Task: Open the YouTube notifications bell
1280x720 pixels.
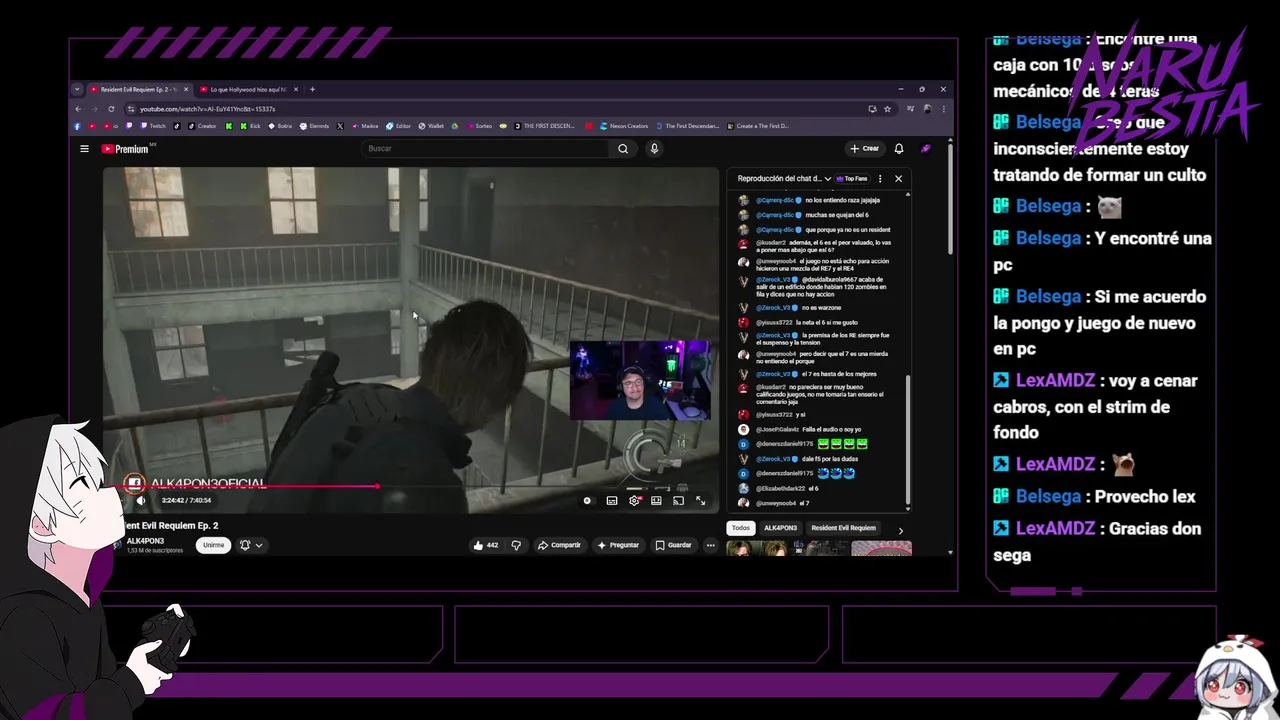Action: (899, 149)
